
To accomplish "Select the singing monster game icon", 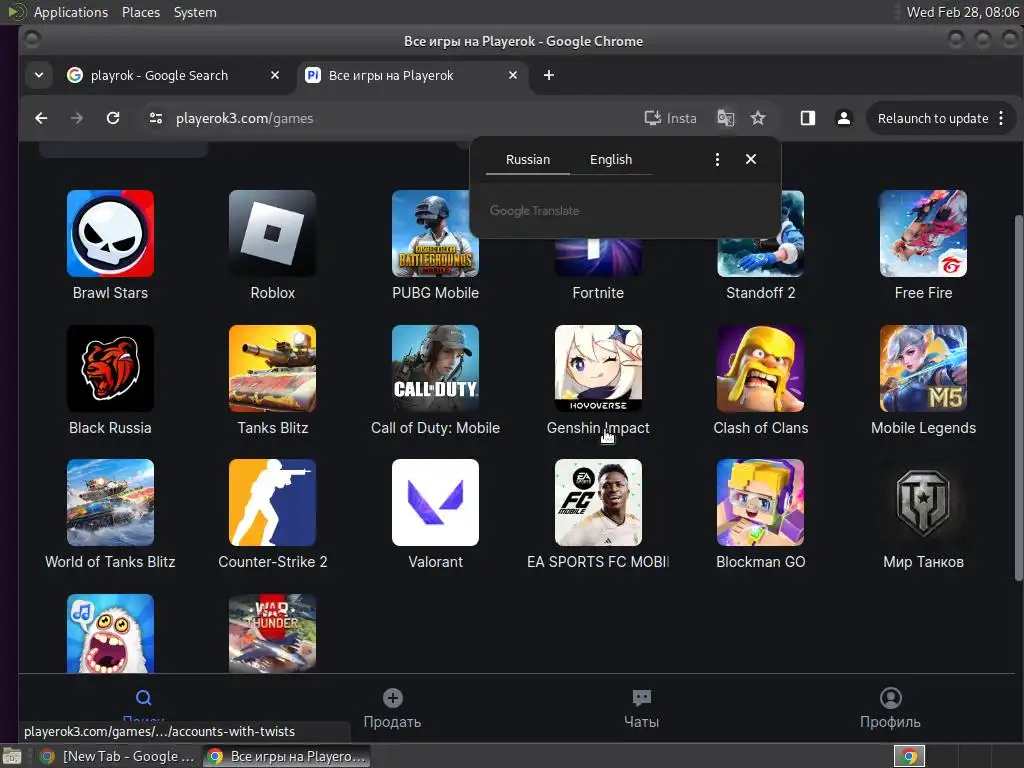I will pyautogui.click(x=110, y=633).
